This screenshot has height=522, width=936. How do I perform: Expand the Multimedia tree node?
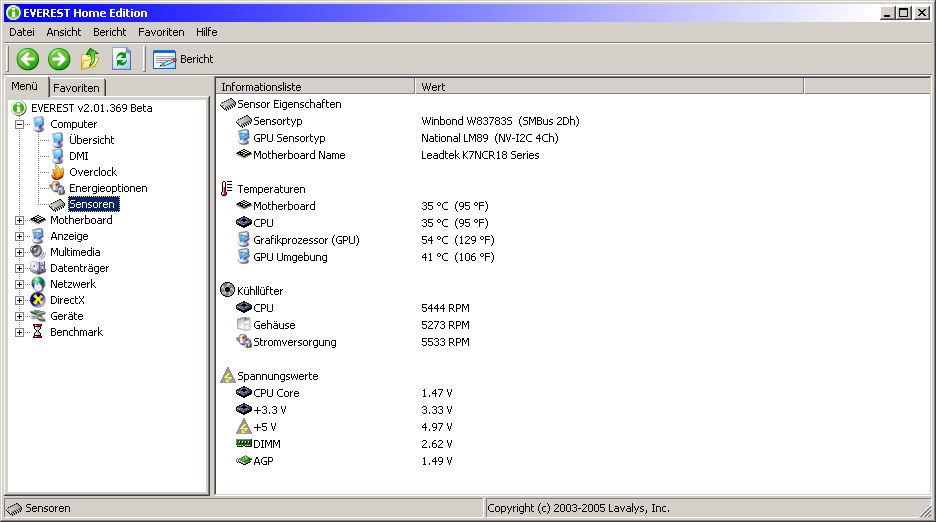(20, 253)
